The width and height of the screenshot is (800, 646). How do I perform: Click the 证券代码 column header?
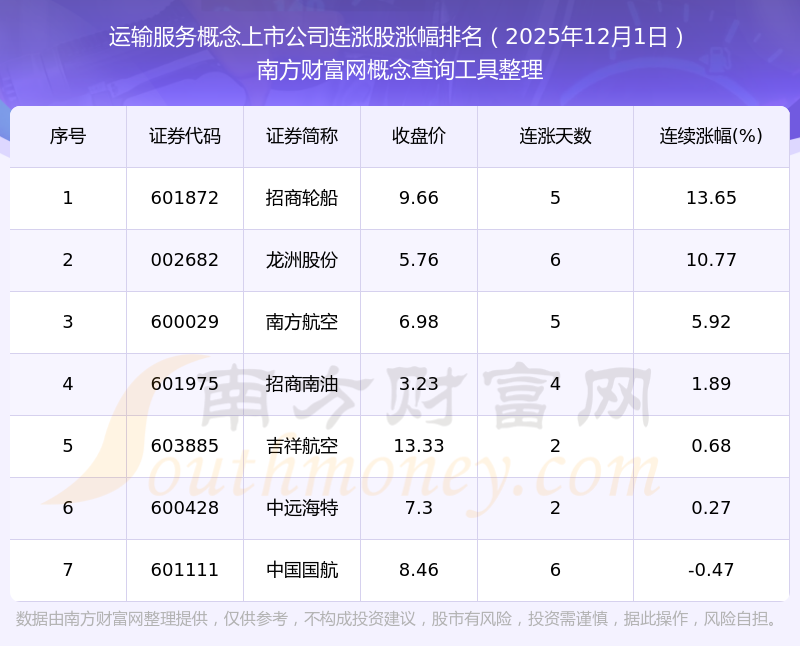click(185, 136)
